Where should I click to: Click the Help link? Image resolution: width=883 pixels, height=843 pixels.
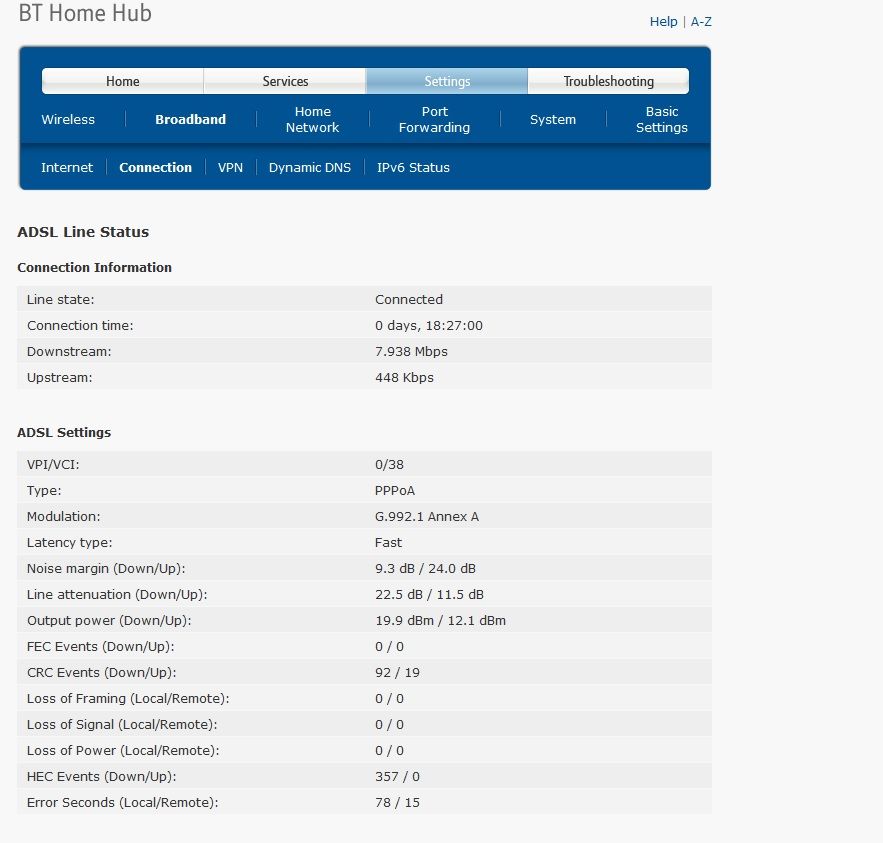coord(663,21)
